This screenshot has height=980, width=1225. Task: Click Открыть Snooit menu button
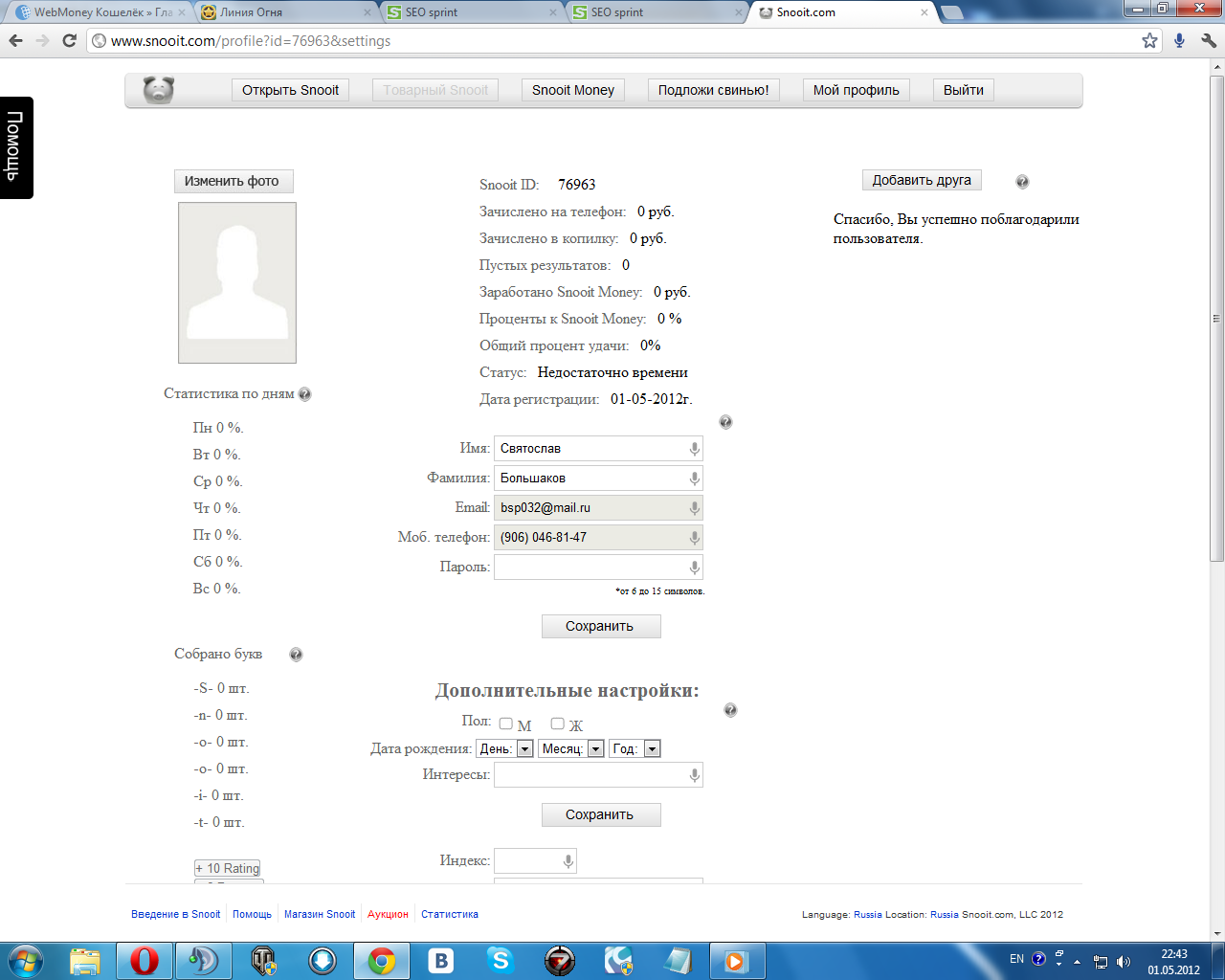click(x=290, y=90)
